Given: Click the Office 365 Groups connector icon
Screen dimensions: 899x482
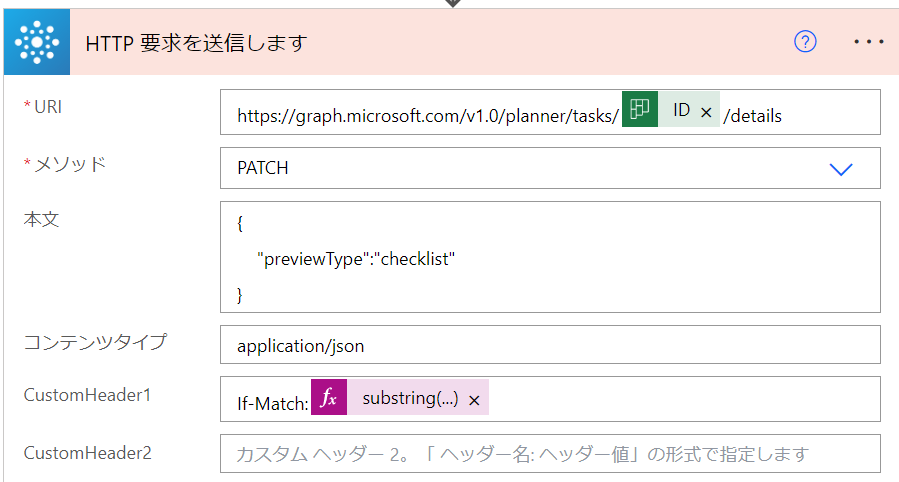Looking at the screenshot, I should click(37, 42).
